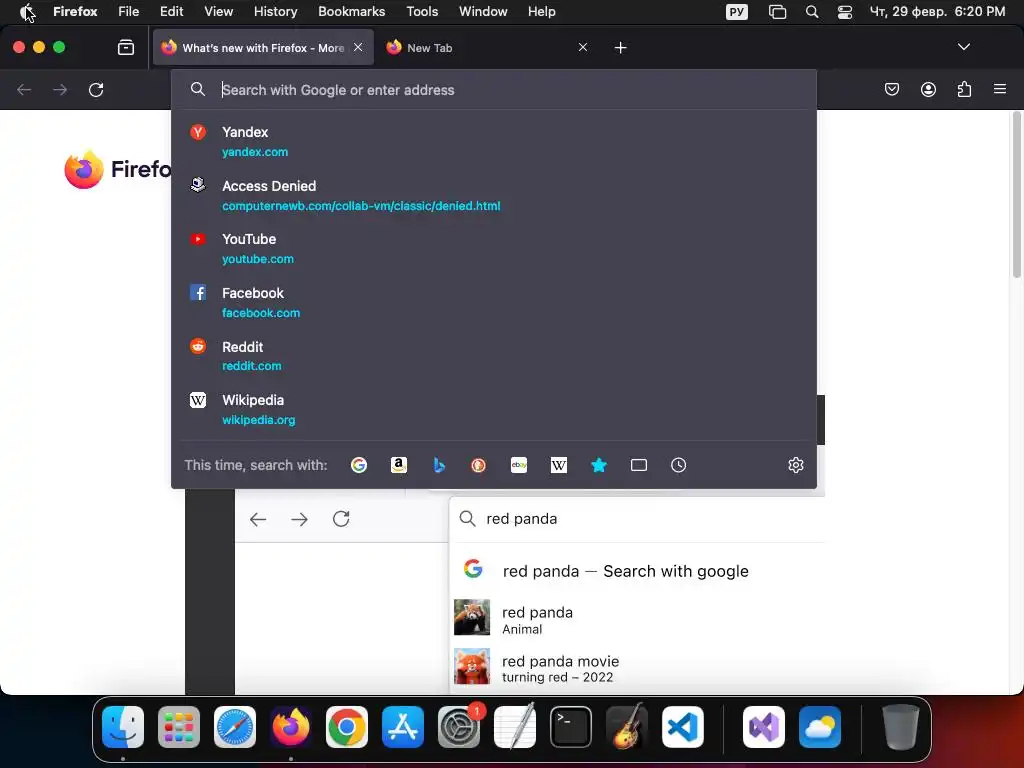Open search settings gear in dropdown

pyautogui.click(x=795, y=465)
